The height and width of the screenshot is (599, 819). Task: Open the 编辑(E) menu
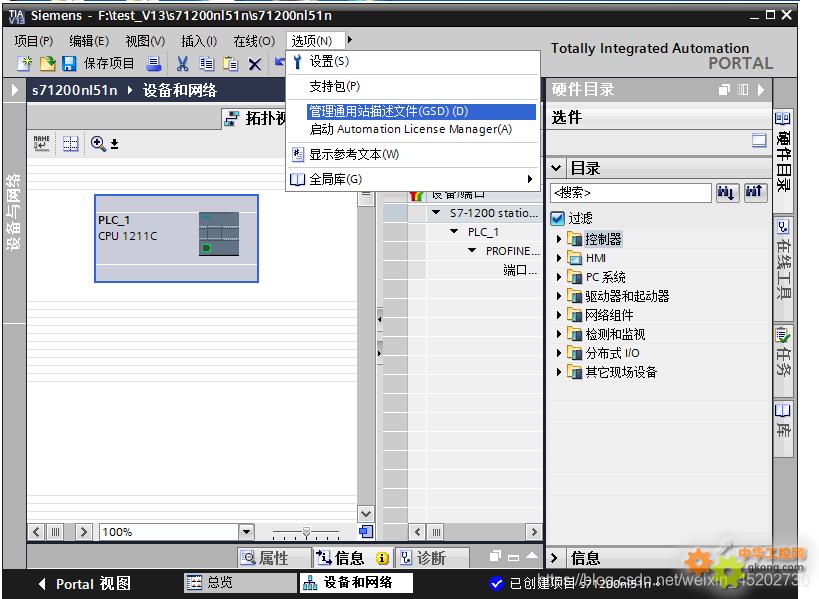89,41
